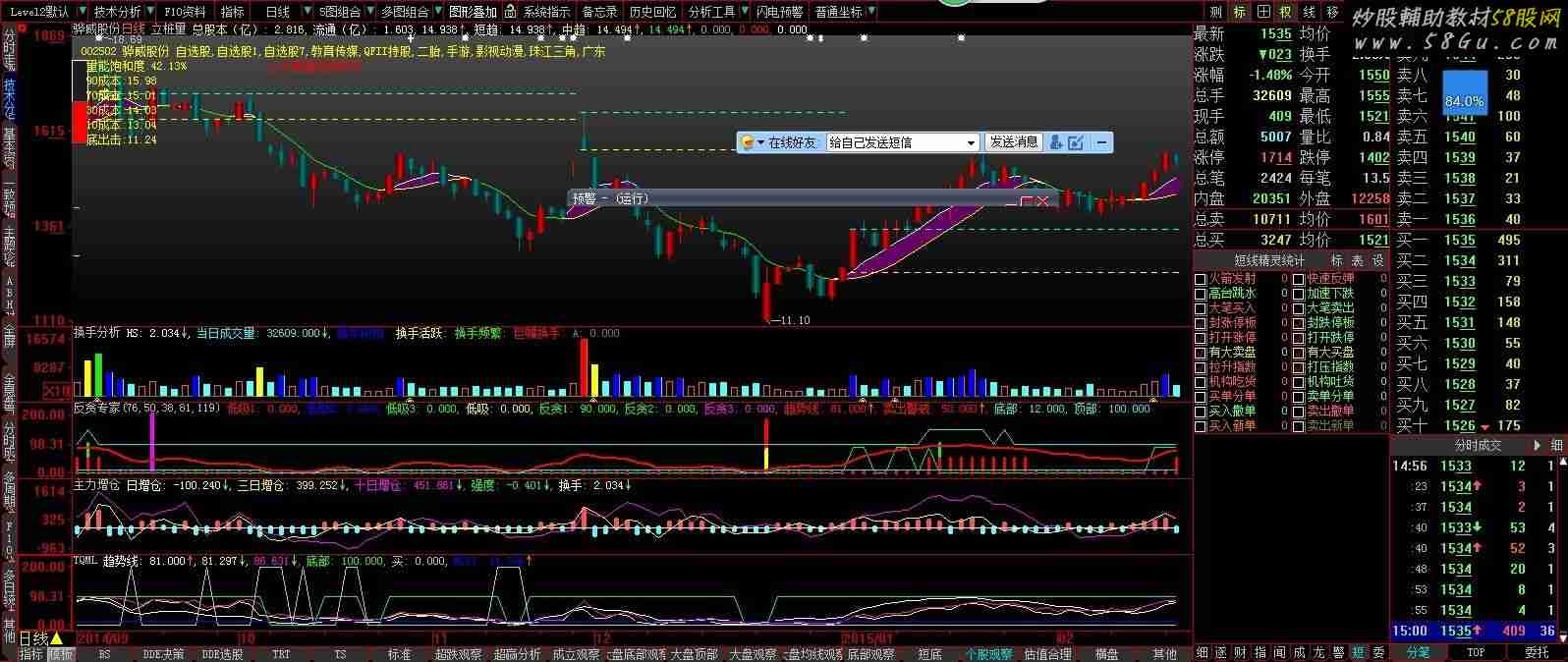
Task: Switch to the DDE决策 indicator tab
Action: point(163,654)
